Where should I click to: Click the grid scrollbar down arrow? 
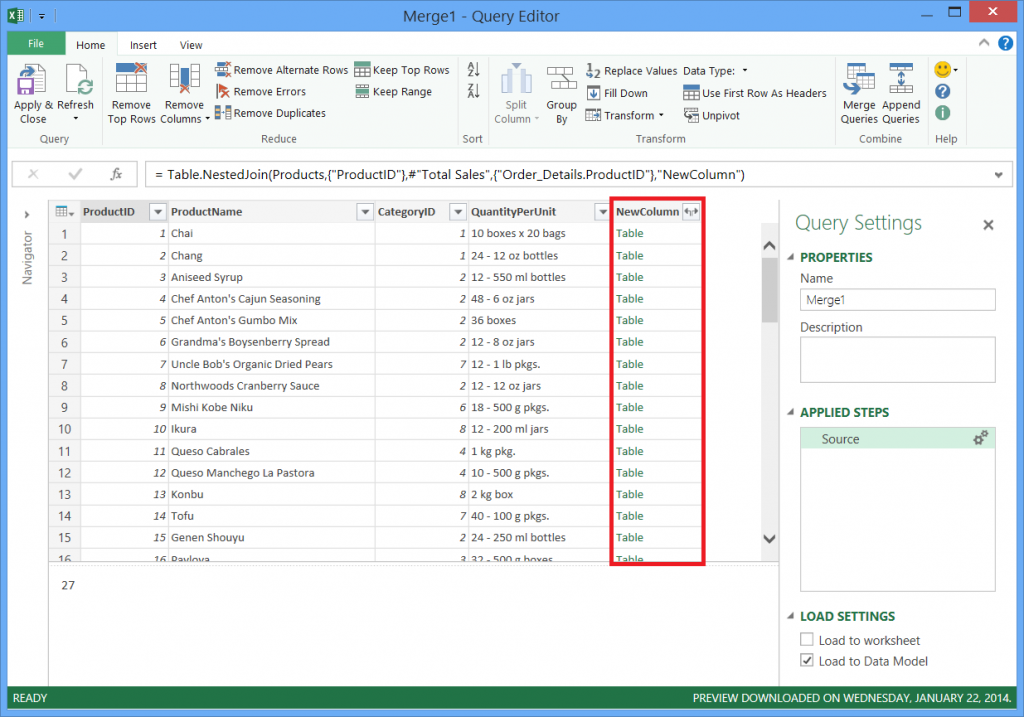(x=769, y=539)
